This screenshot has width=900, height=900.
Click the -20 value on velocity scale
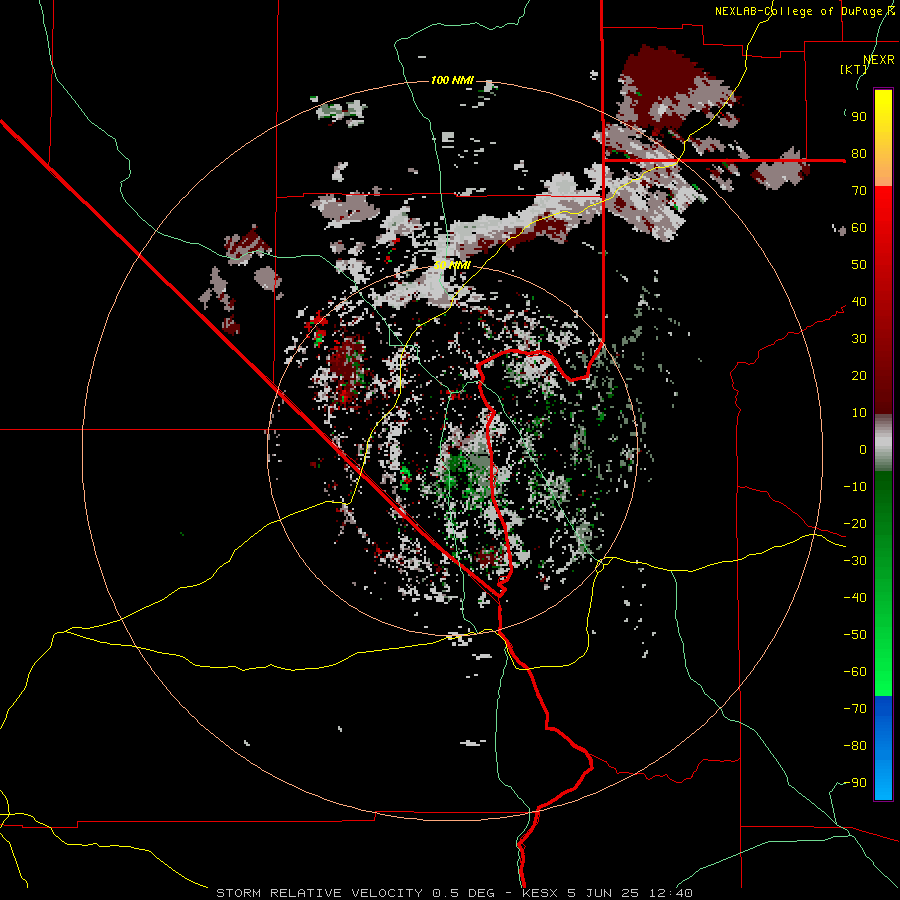tap(855, 524)
